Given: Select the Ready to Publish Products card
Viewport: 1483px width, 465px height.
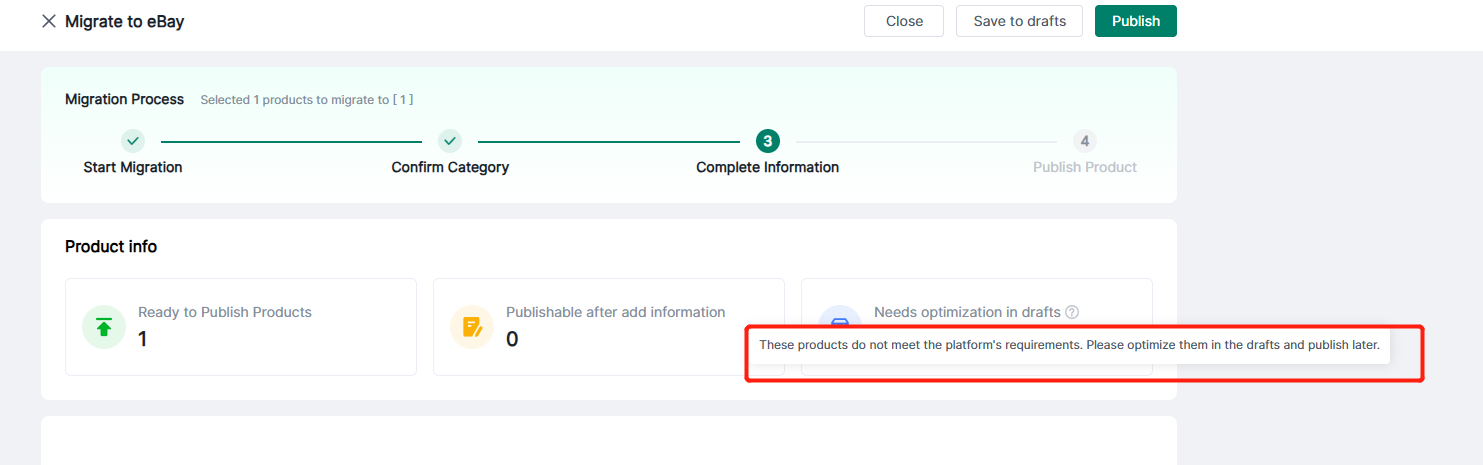Looking at the screenshot, I should tap(240, 327).
